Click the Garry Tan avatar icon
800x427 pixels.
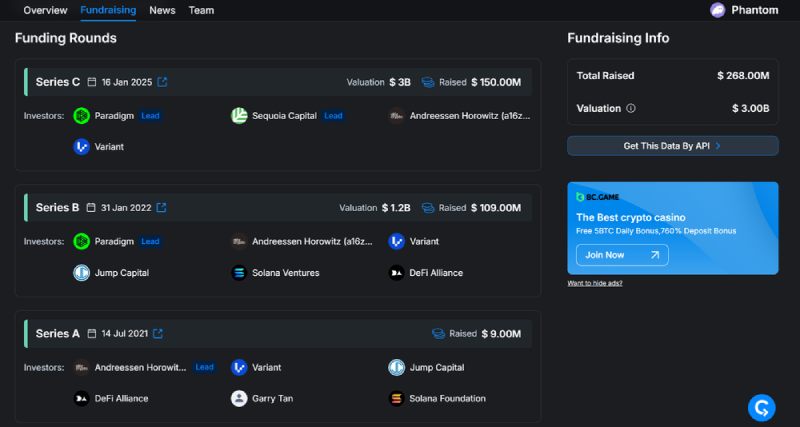239,398
